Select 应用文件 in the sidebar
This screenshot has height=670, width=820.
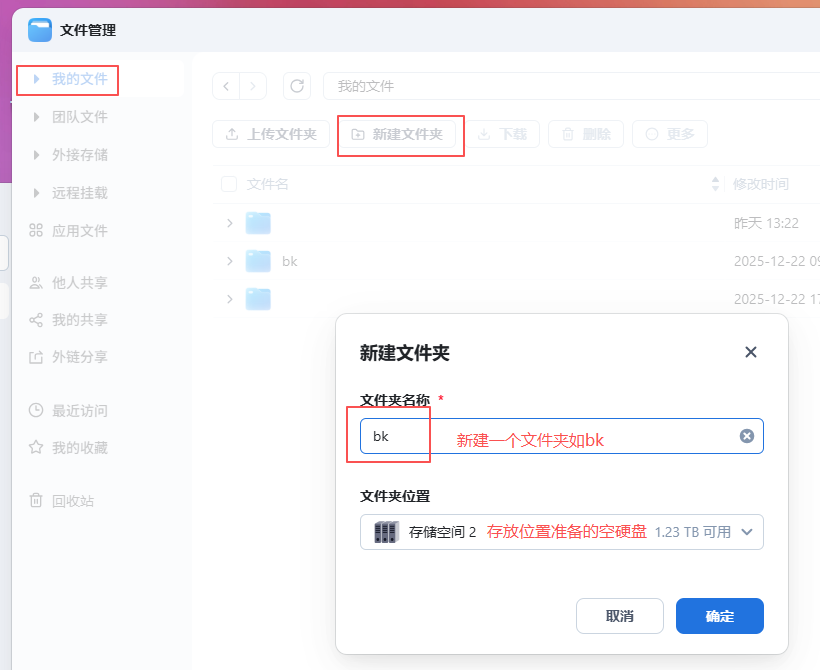click(x=79, y=230)
